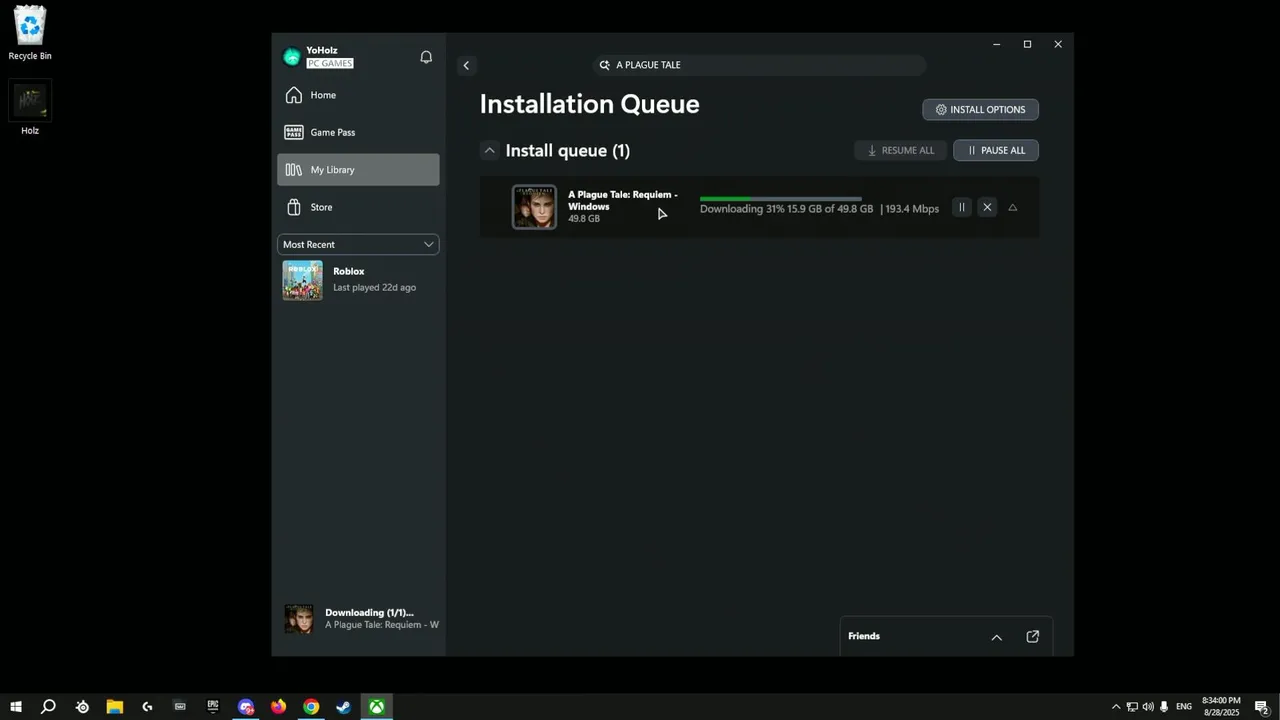Open Logitech G HUB from taskbar

coord(147,707)
